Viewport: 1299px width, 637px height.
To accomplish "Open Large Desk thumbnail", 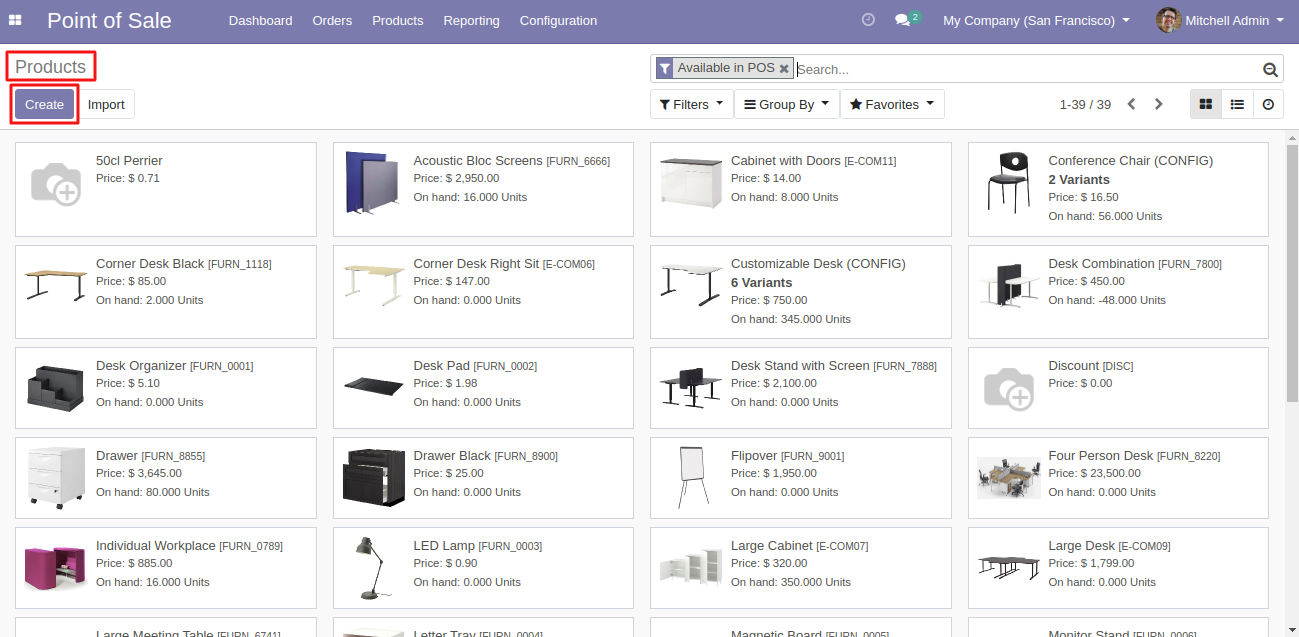I will pos(1008,566).
